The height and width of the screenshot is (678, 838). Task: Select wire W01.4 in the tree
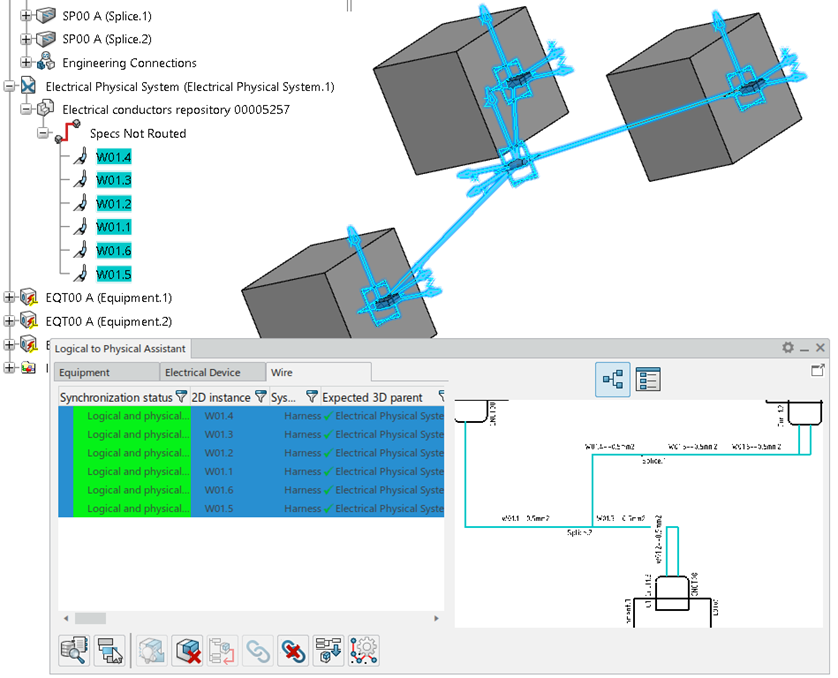tap(113, 157)
